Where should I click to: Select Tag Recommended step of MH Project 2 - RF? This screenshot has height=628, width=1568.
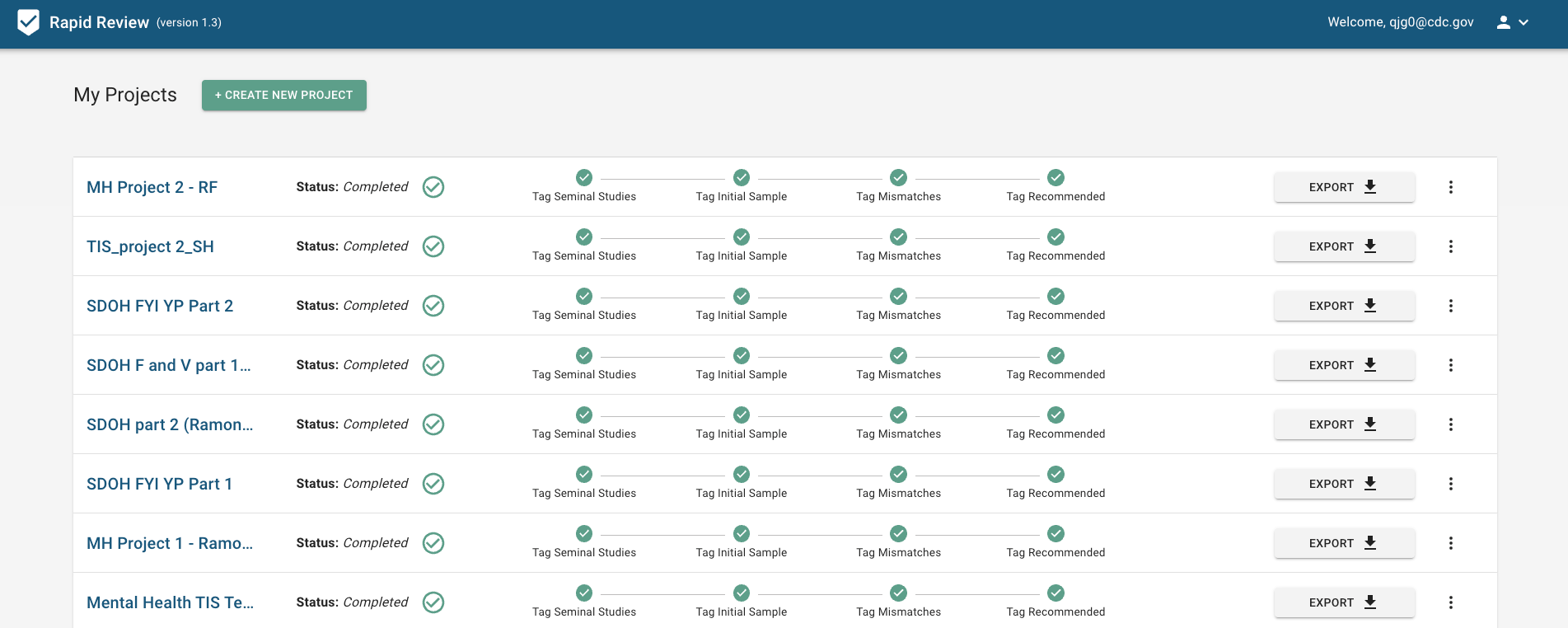click(1056, 186)
